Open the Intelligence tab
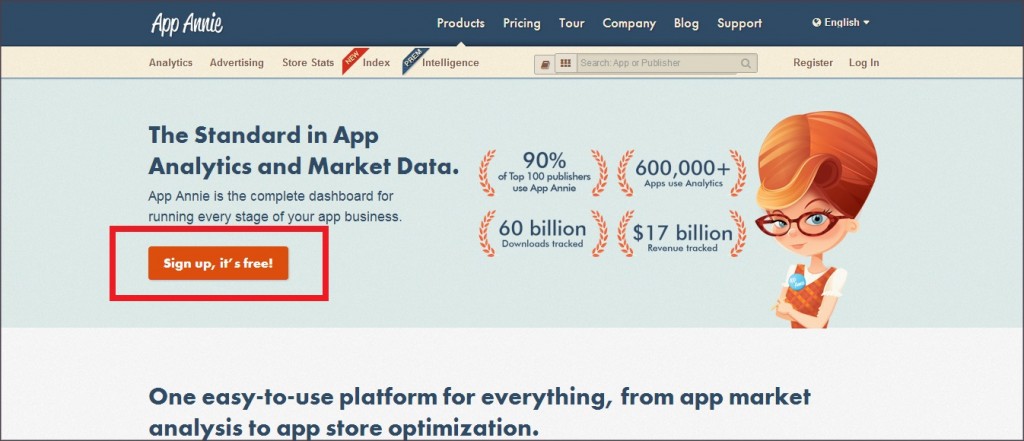This screenshot has width=1024, height=441. click(450, 63)
